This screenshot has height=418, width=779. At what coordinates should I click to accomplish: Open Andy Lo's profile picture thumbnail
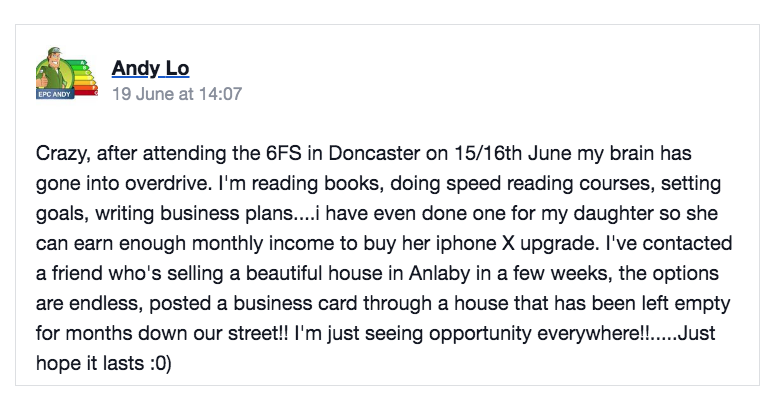tap(67, 74)
